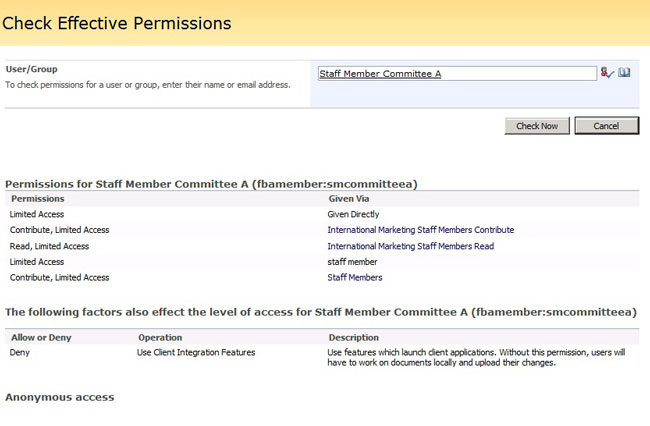Click the Permissions column header
Screen dimensions: 650x426
[37, 199]
